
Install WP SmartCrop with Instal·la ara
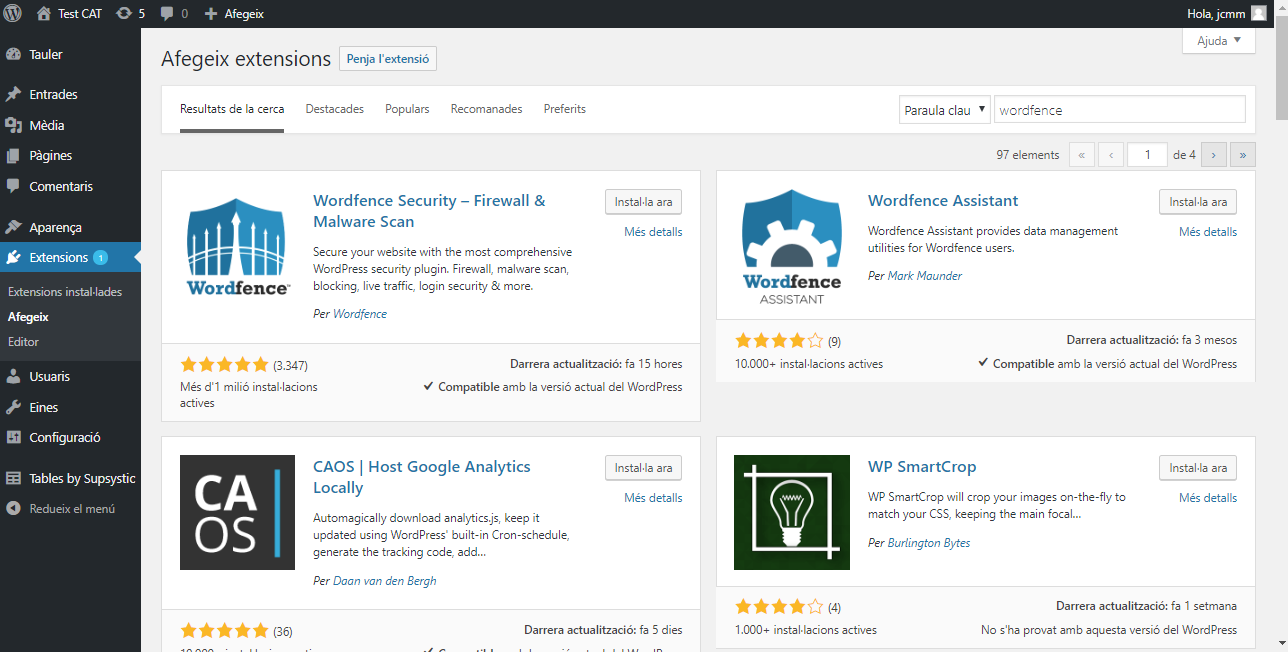1198,468
